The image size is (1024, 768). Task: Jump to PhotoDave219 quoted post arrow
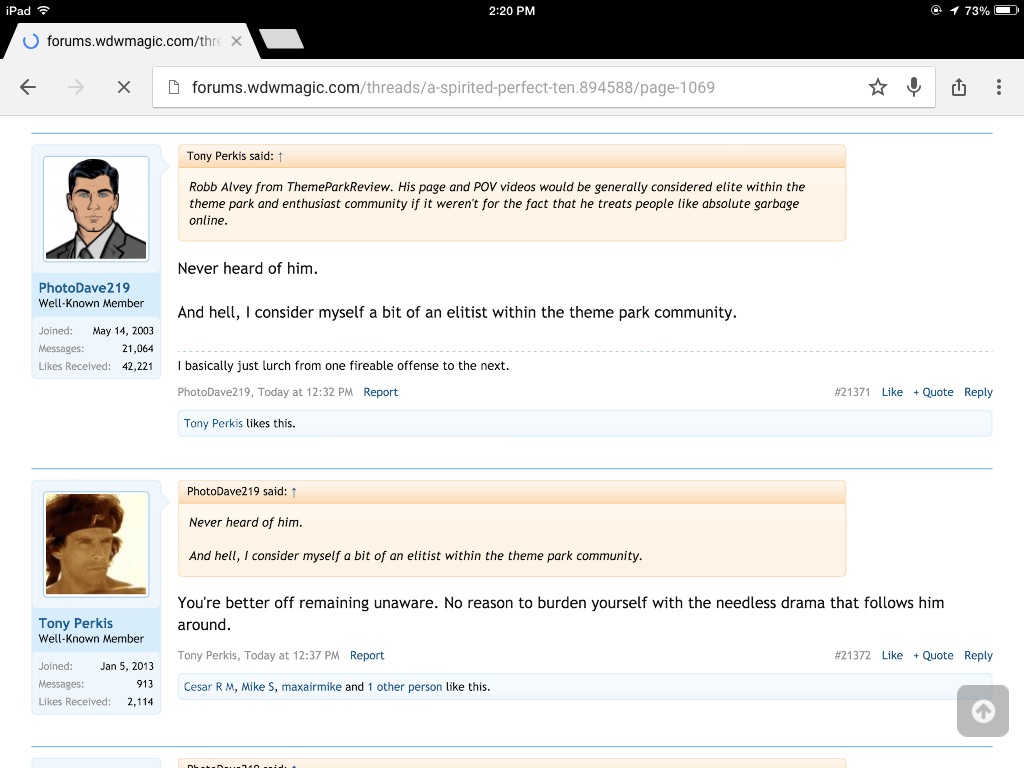[x=294, y=492]
